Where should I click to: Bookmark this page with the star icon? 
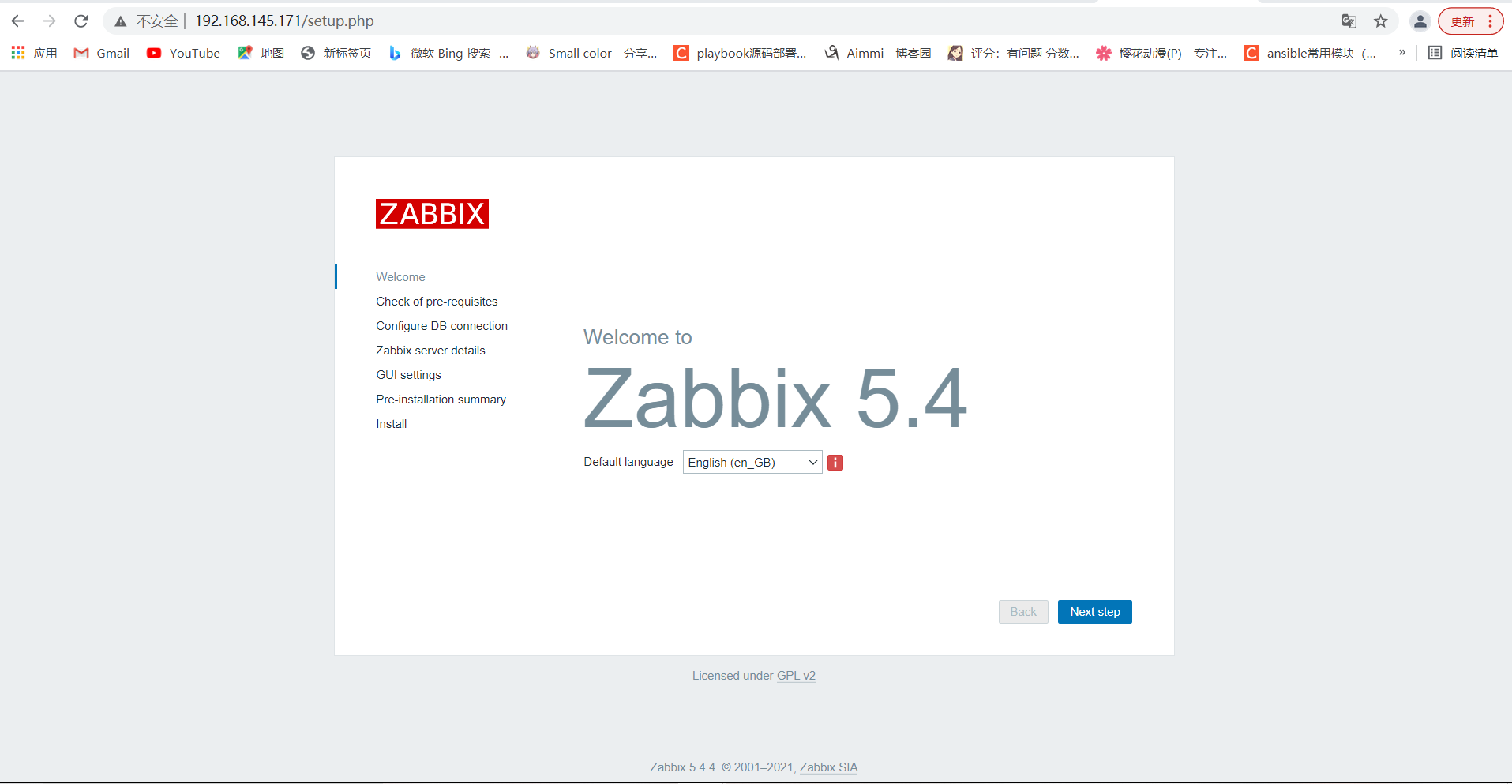[x=1380, y=21]
